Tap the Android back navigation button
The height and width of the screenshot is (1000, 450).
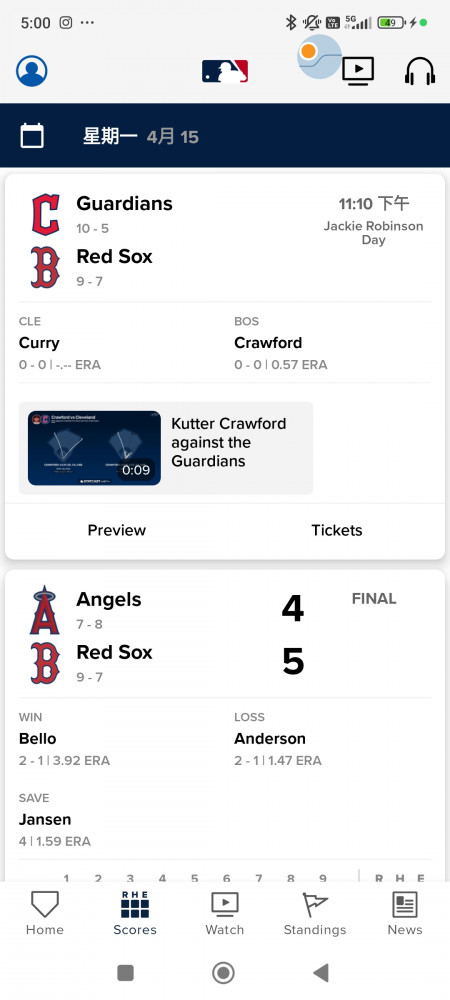(x=321, y=973)
